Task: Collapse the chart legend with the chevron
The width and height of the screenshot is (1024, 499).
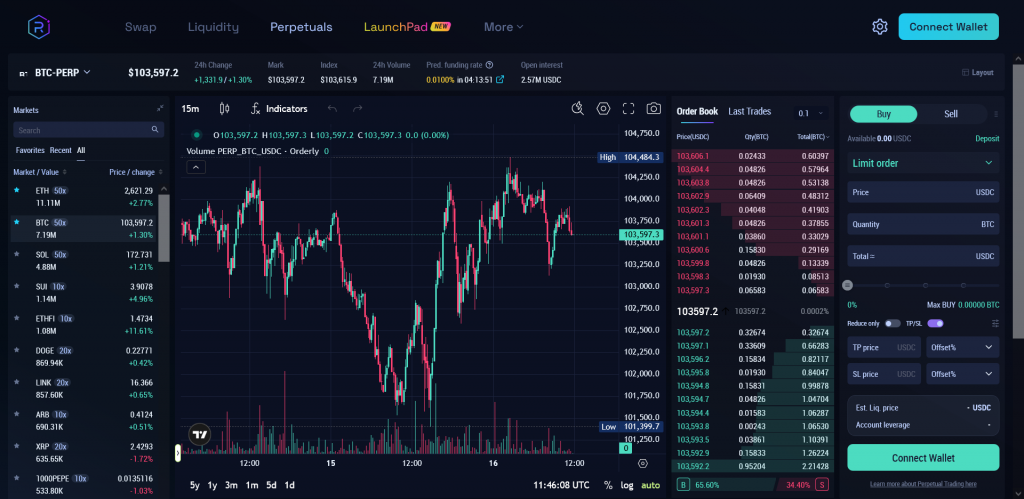Action: (x=197, y=167)
